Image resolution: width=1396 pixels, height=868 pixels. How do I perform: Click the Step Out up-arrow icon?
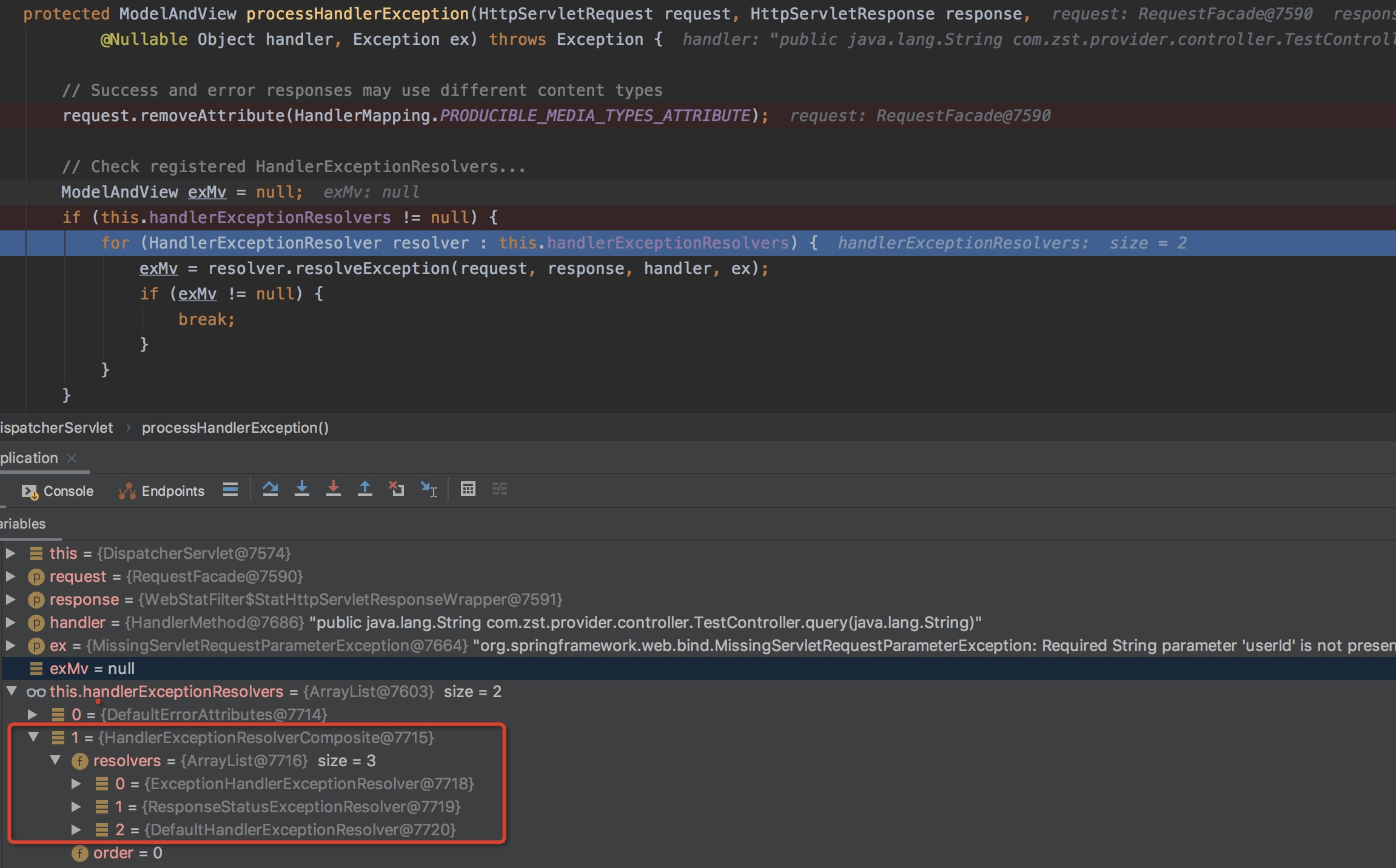click(365, 489)
